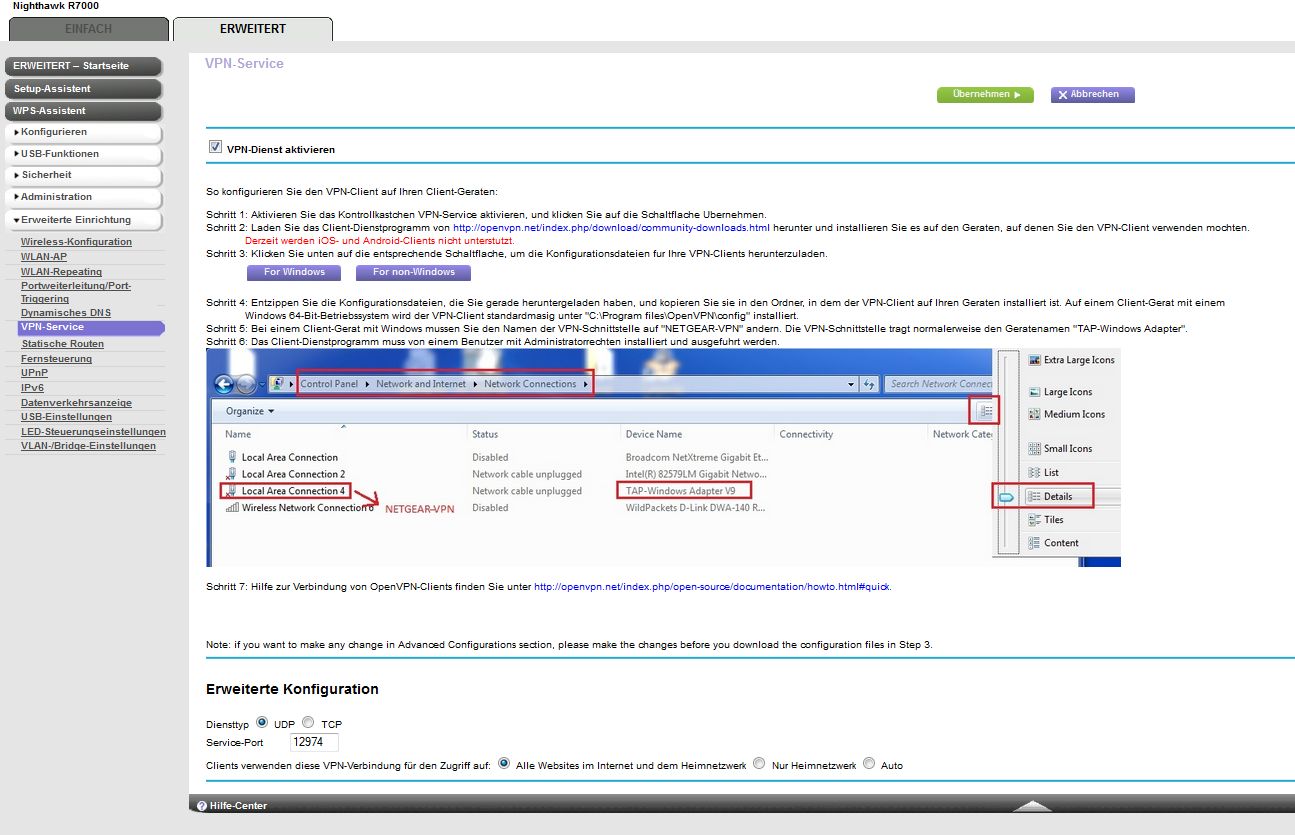Select the Auto VPN access option
Viewport: 1295px width, 835px height.
(869, 764)
